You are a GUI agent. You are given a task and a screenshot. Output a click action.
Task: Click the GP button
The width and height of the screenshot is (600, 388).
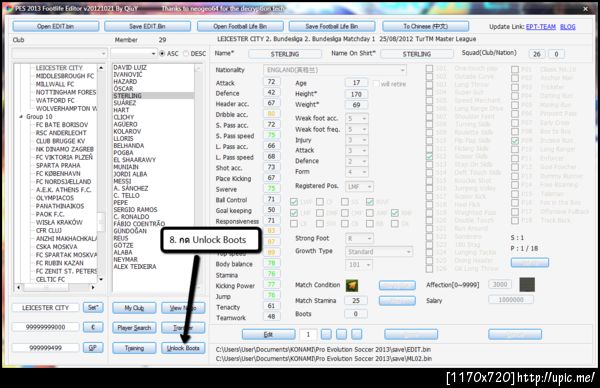click(x=93, y=348)
